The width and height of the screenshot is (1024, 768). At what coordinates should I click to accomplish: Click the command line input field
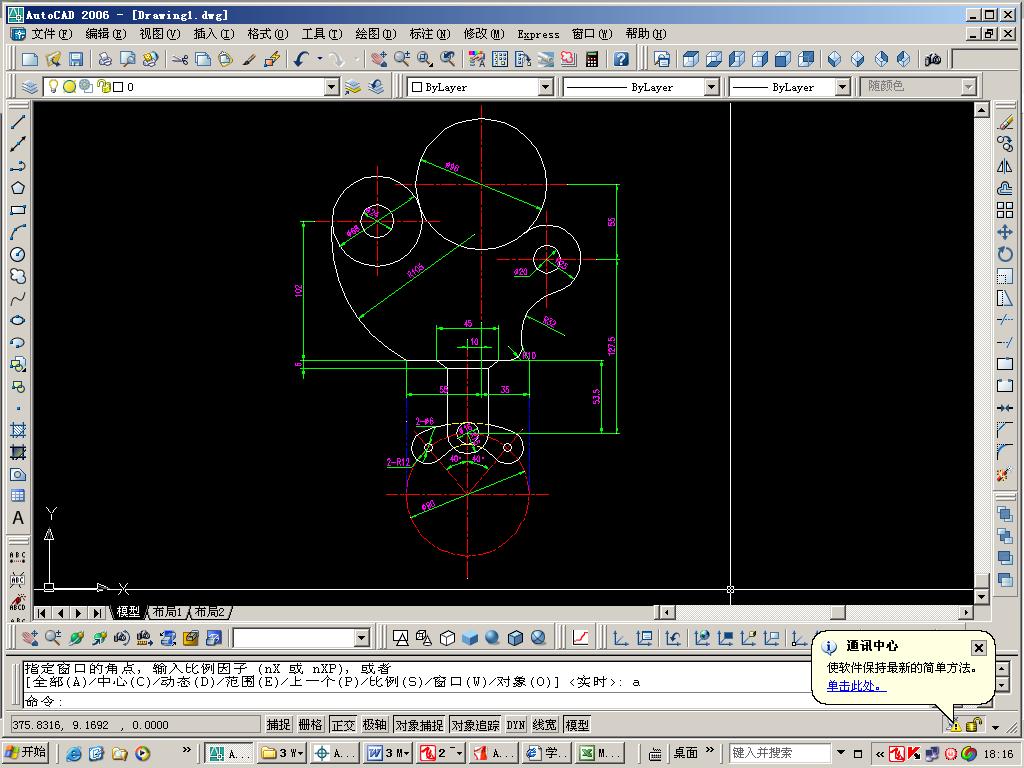[411, 701]
